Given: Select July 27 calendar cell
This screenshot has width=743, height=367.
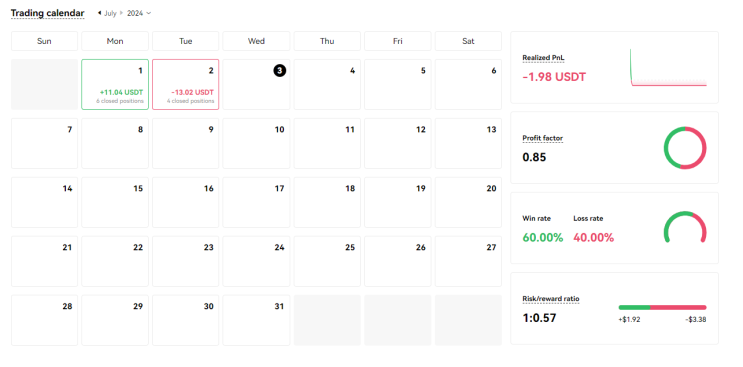Looking at the screenshot, I should pos(468,261).
